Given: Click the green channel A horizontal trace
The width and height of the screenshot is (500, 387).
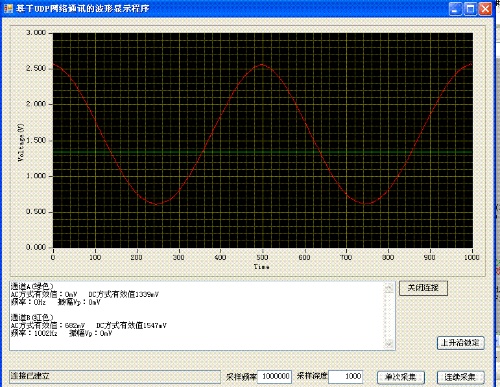Looking at the screenshot, I should 263,153.
